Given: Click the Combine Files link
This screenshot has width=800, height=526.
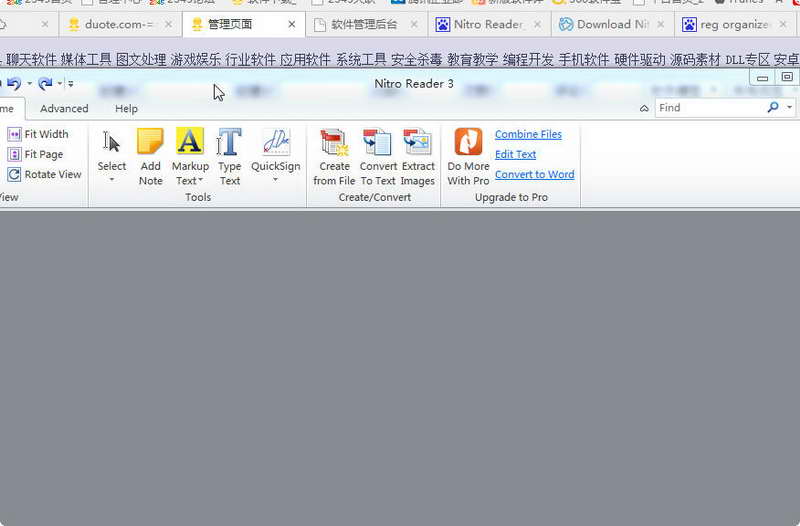Looking at the screenshot, I should (x=528, y=134).
